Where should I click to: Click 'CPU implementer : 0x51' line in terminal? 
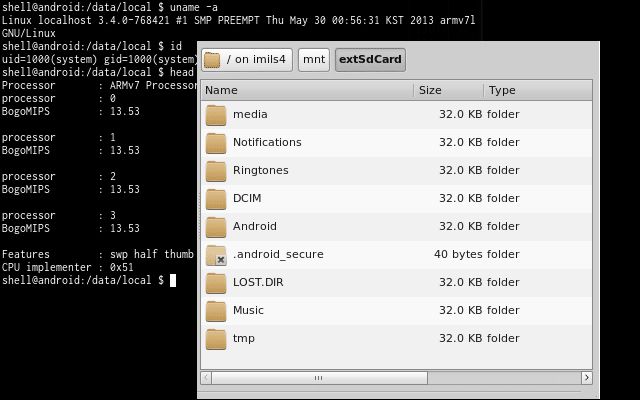[x=68, y=268]
